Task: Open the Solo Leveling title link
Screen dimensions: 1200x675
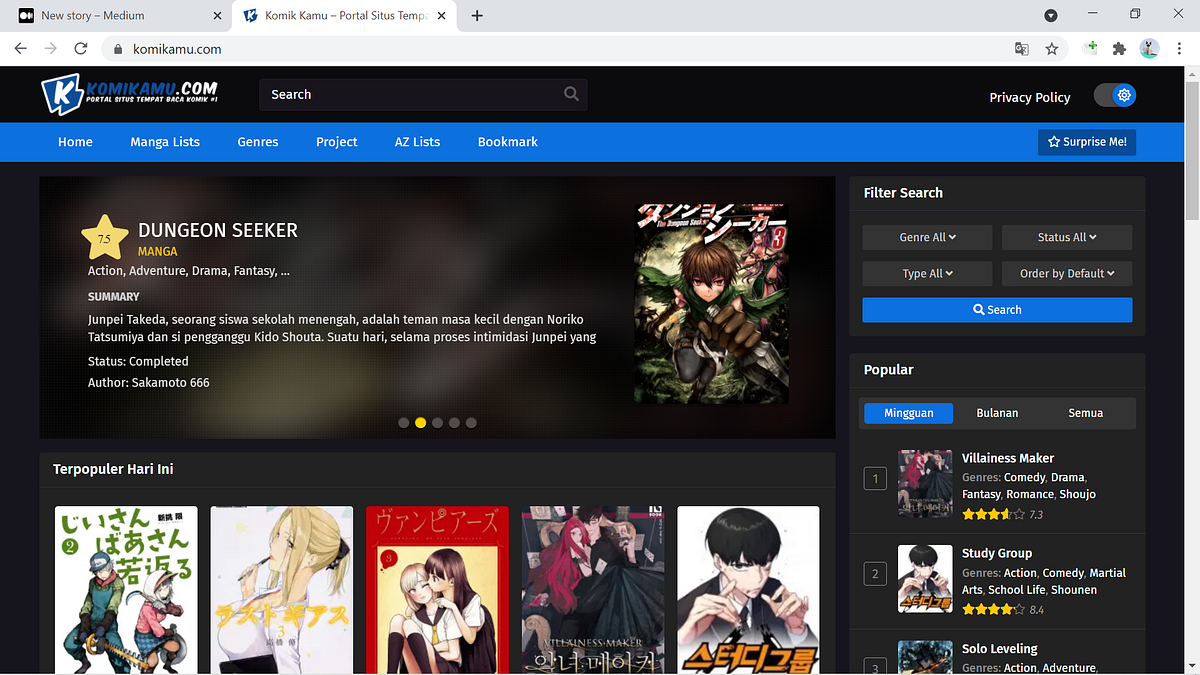Action: point(1000,649)
